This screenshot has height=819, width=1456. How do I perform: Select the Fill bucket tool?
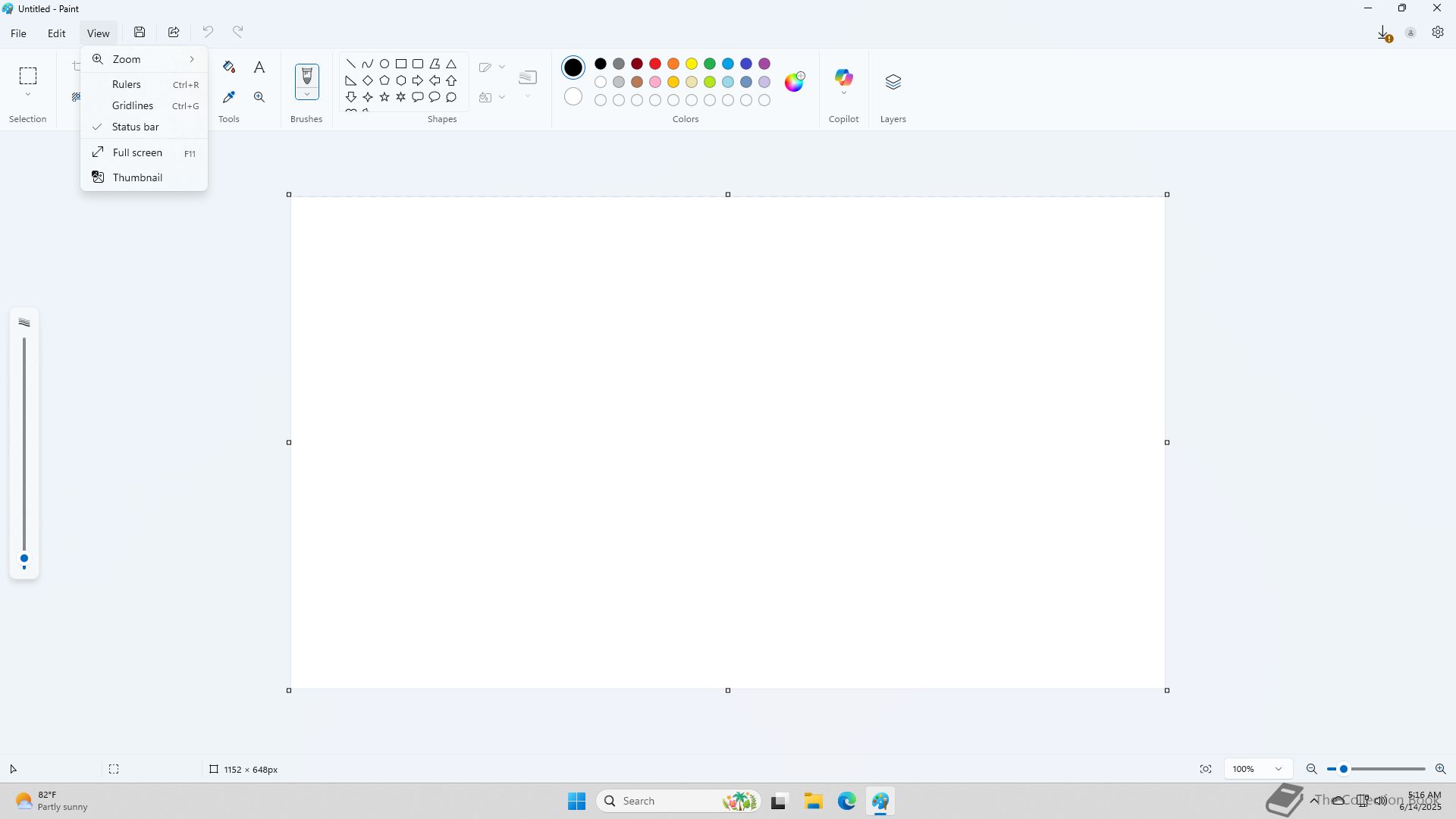(x=229, y=67)
